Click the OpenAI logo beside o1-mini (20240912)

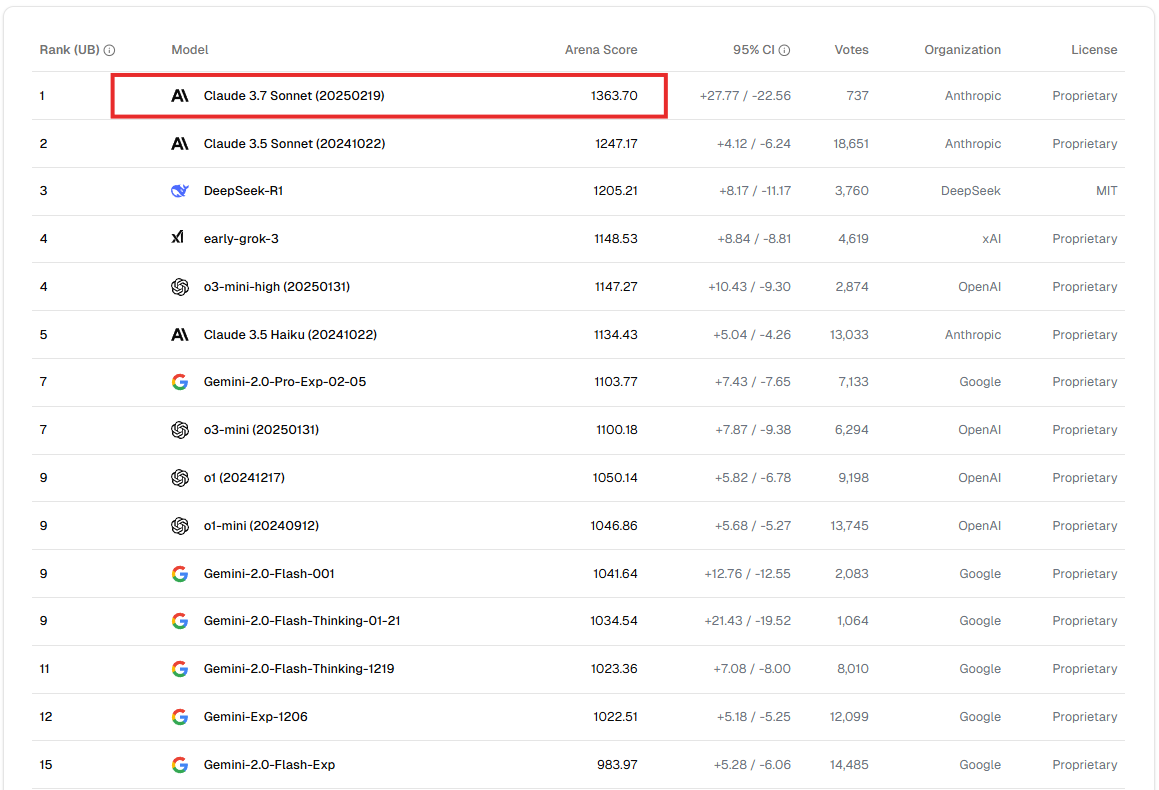180,525
